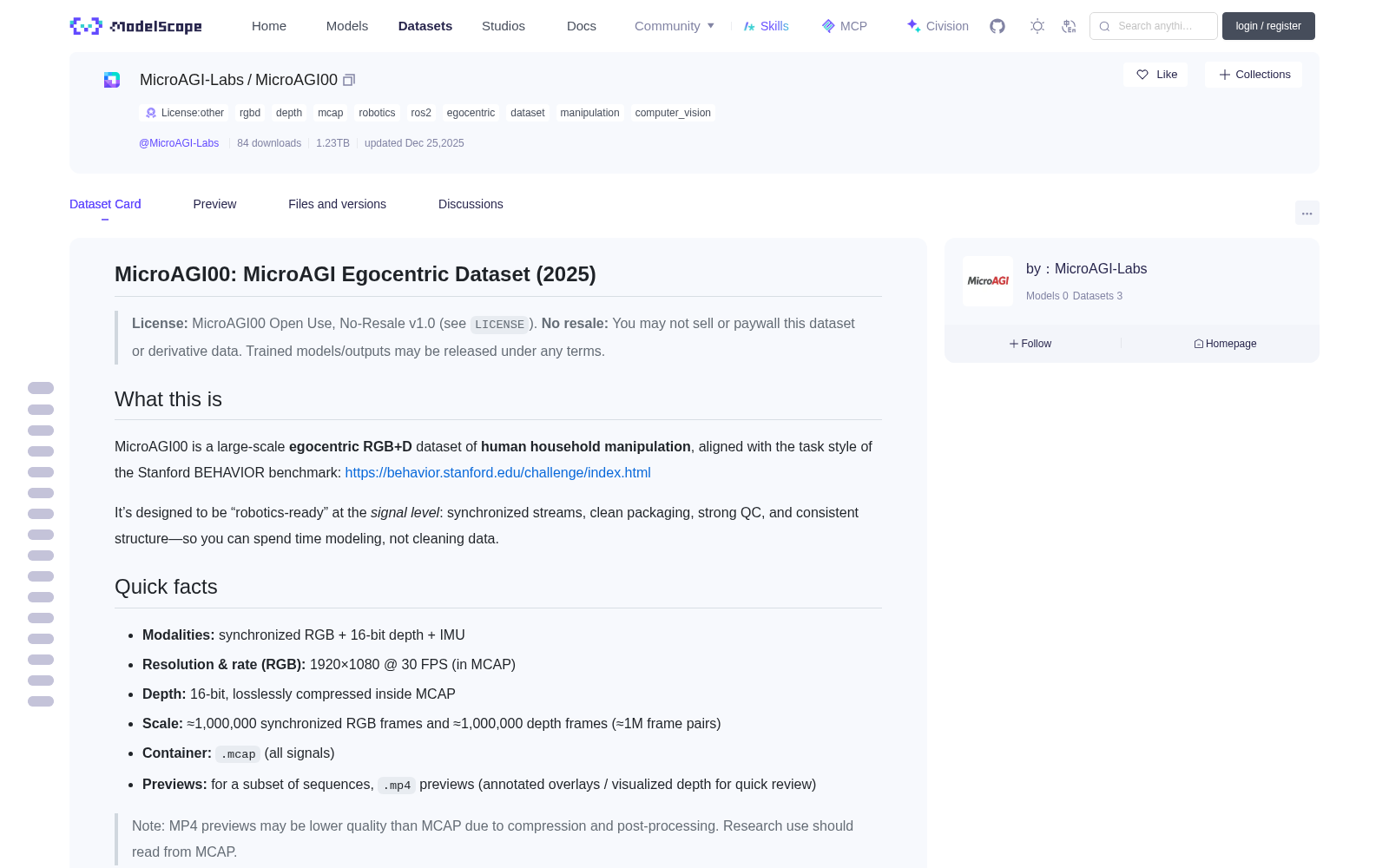Expand the Community dropdown

click(x=675, y=26)
